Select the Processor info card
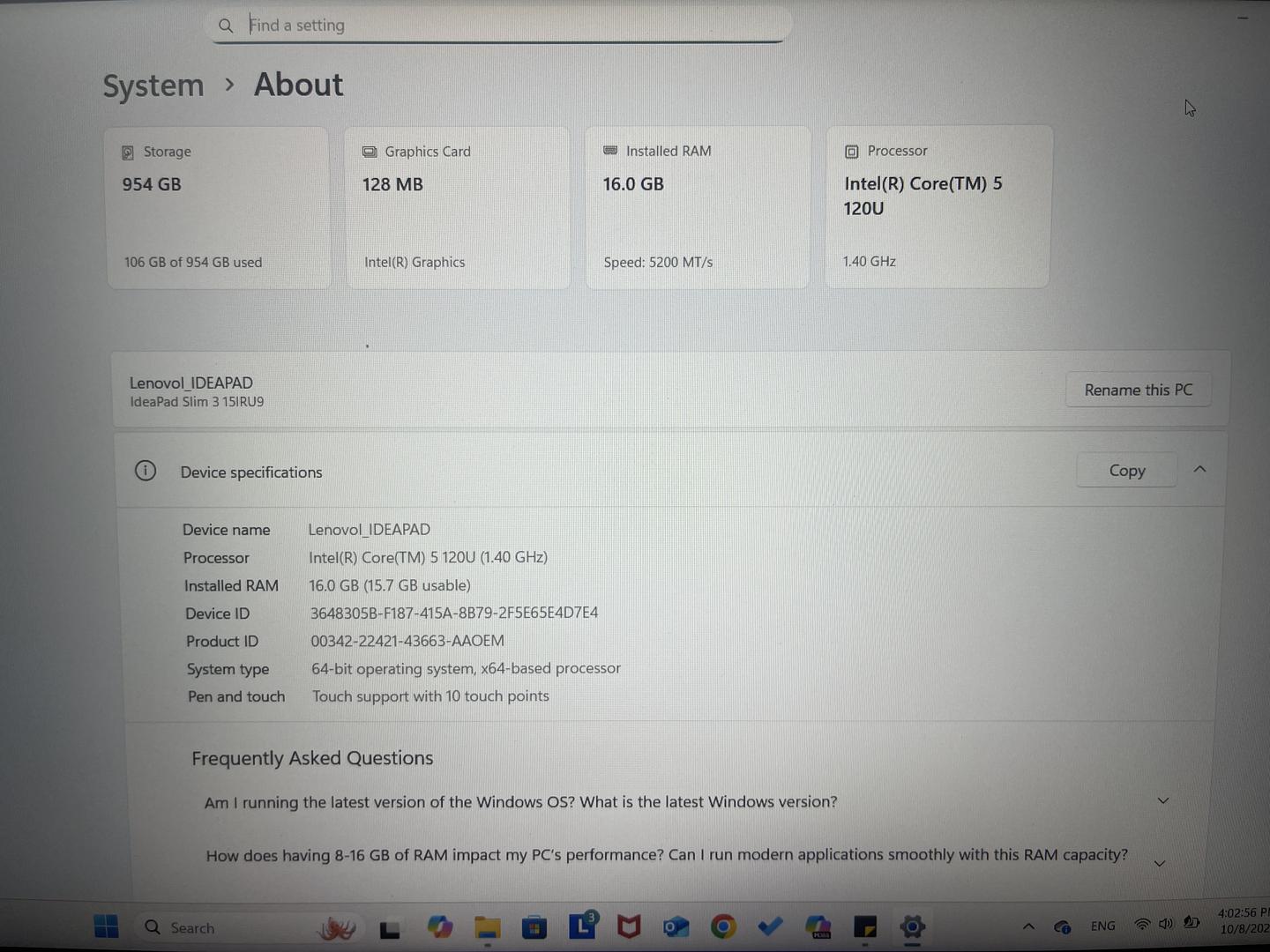This screenshot has height=952, width=1270. 938,207
